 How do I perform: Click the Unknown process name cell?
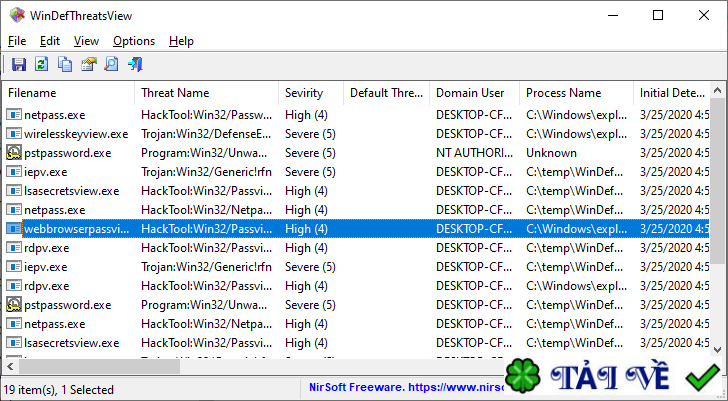point(551,153)
